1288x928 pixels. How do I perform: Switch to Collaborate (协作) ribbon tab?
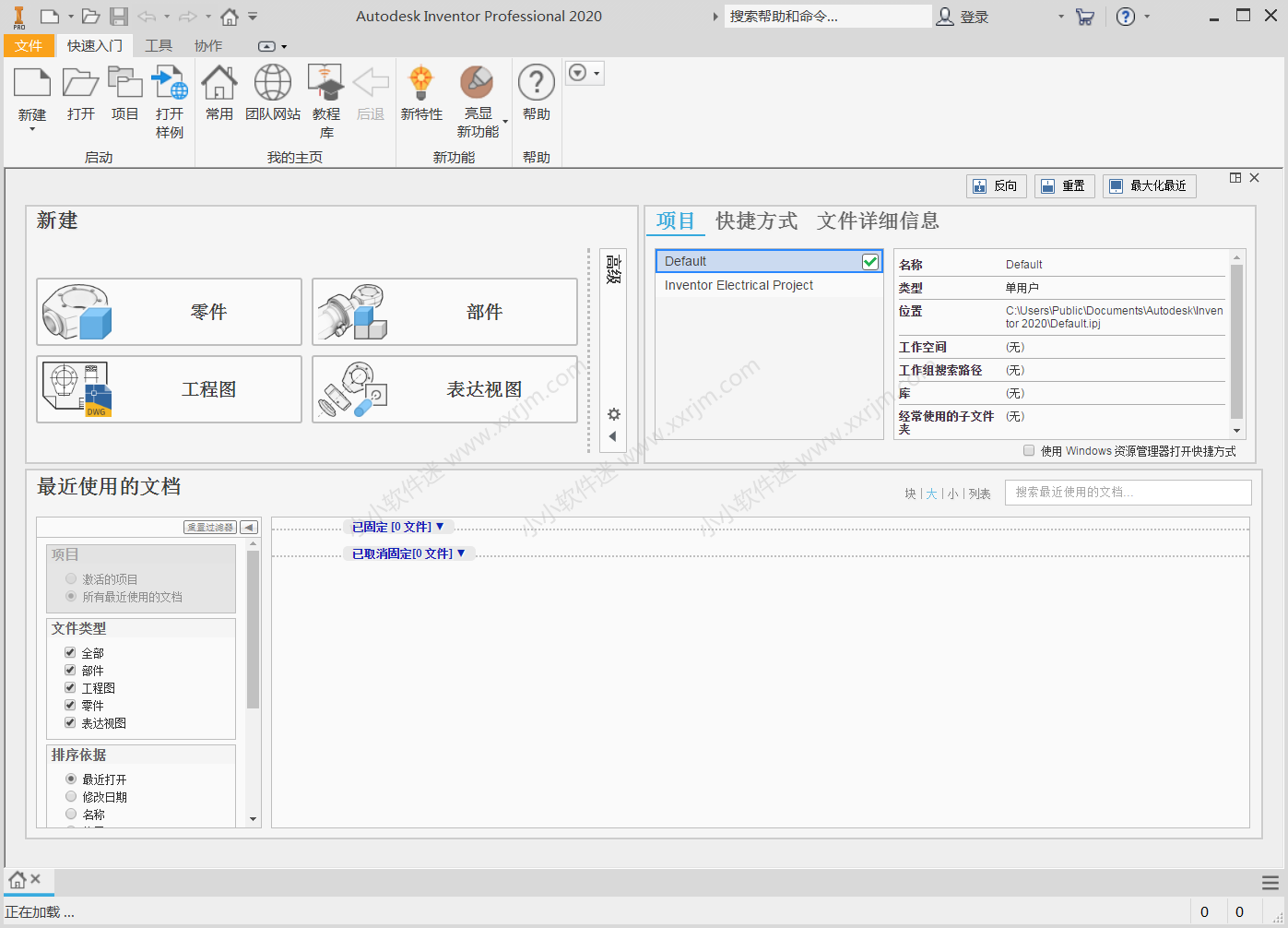(x=208, y=45)
